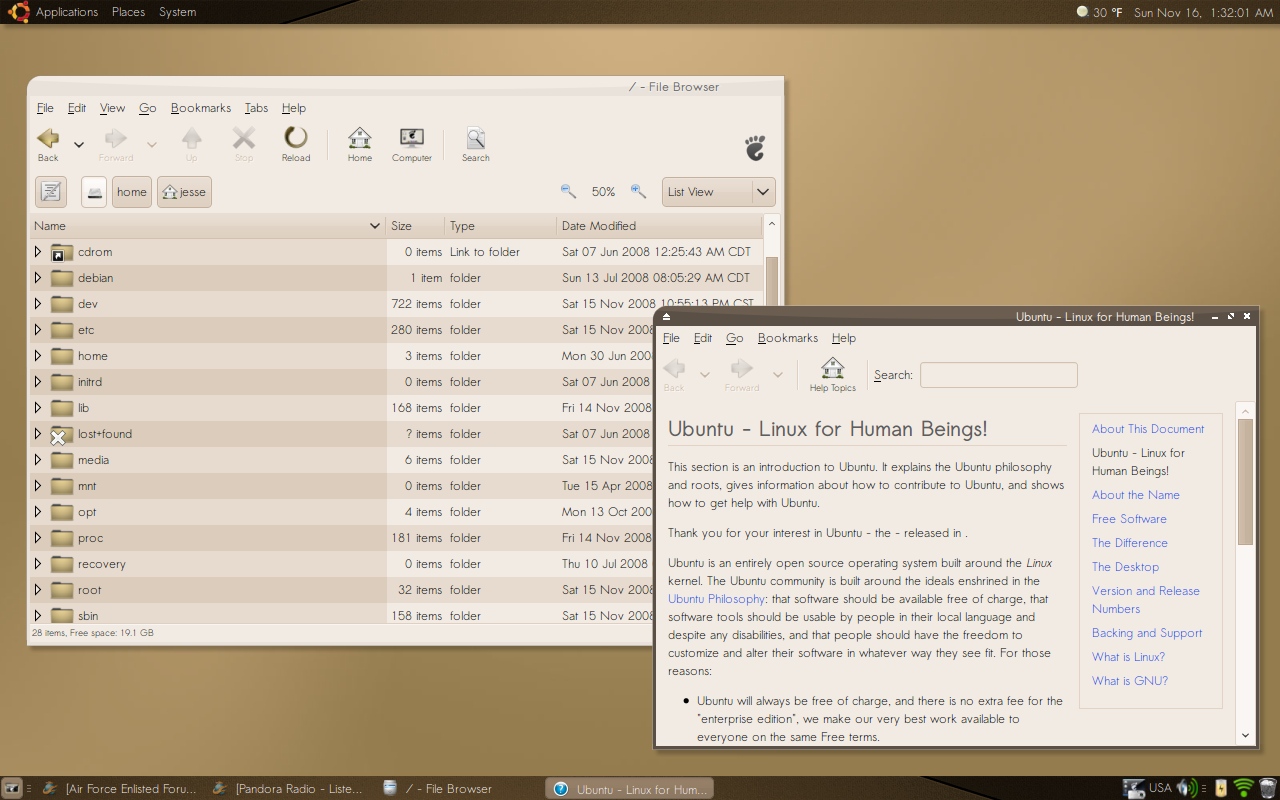Open the Trash icon in bottom panel
The width and height of the screenshot is (1280, 800).
coord(1268,788)
